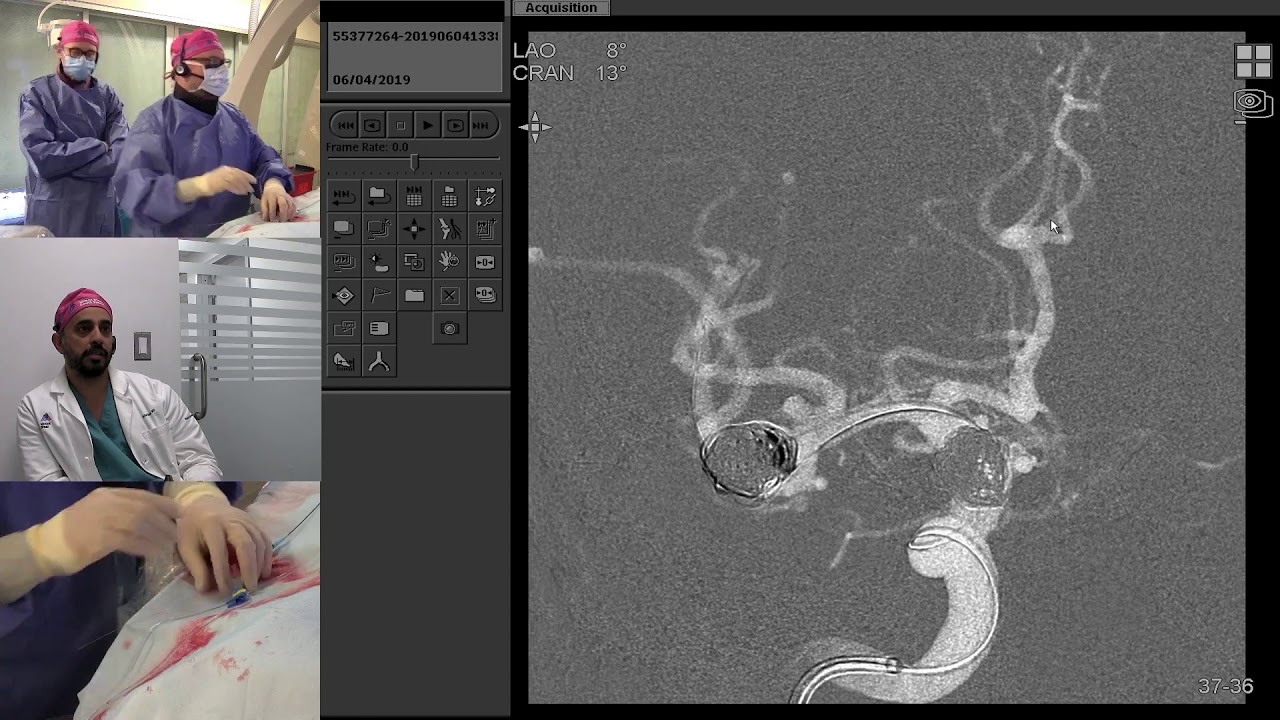
Task: Stop the sequence playback
Action: pyautogui.click(x=400, y=125)
